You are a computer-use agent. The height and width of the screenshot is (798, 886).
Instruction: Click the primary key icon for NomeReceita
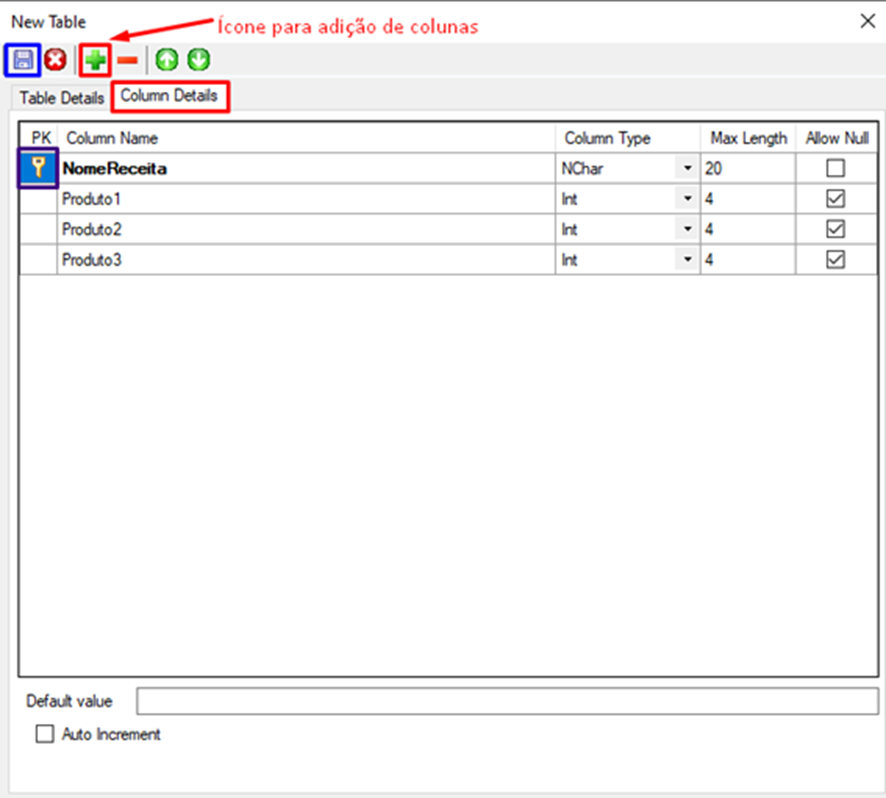point(38,169)
